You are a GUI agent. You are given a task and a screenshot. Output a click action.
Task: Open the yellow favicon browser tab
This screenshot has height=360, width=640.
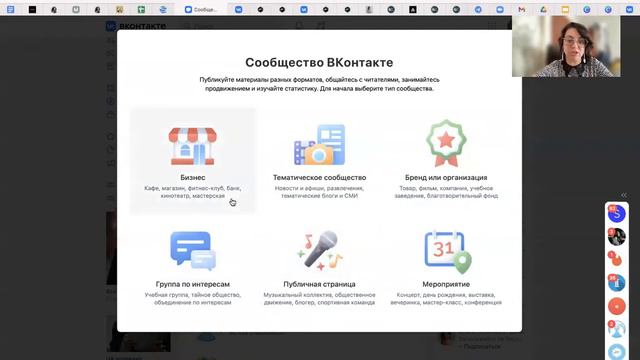[x=565, y=9]
